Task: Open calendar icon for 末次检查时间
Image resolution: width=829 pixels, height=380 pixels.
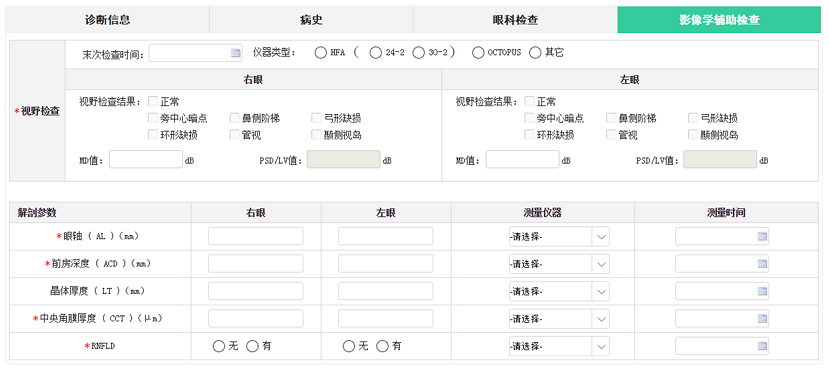Action: point(236,53)
